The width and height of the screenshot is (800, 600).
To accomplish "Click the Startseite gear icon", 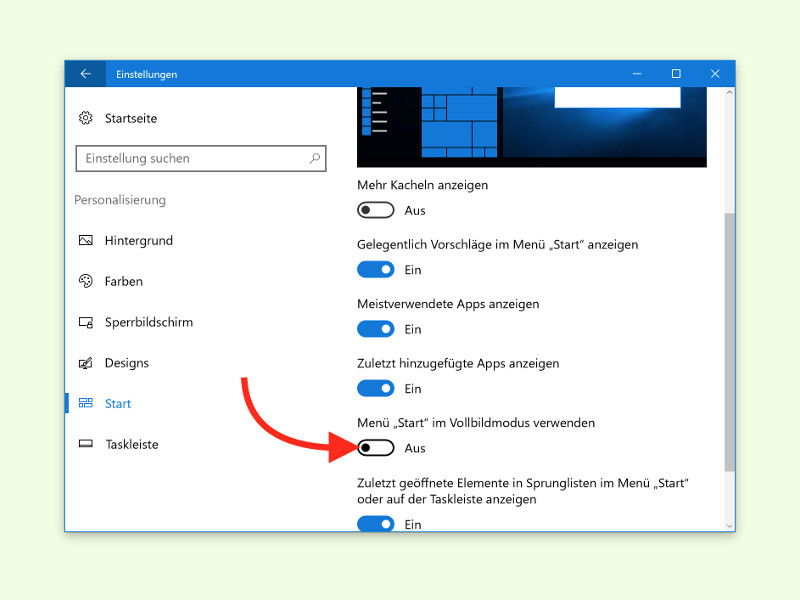I will [86, 118].
